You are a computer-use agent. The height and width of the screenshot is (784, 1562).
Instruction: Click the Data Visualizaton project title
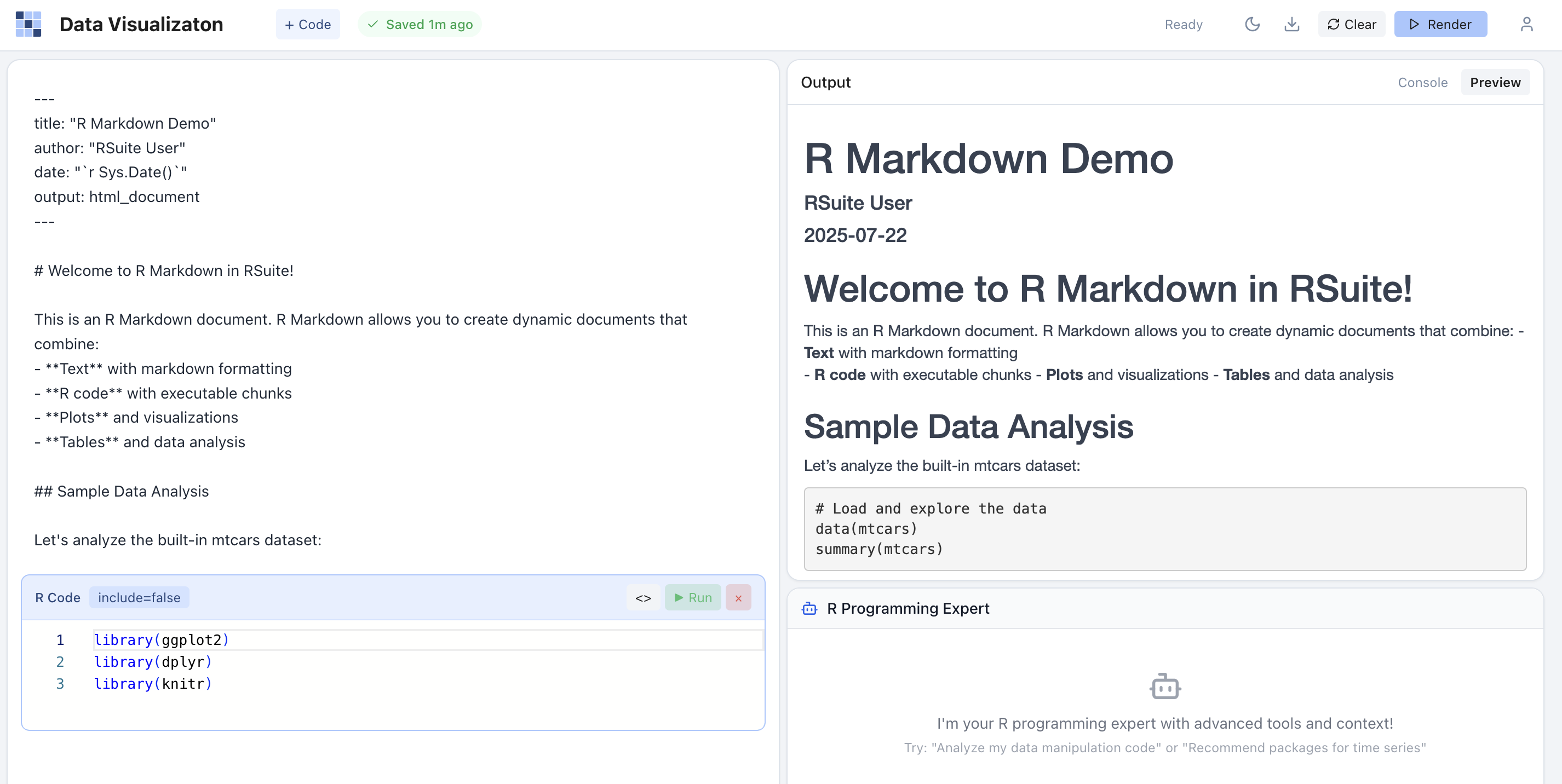pos(141,24)
